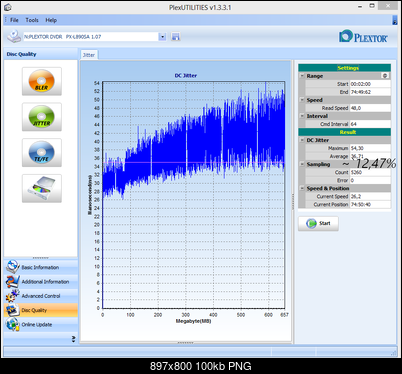Open the BLER disc test
Image resolution: width=402 pixels, height=374 pixels.
point(42,81)
